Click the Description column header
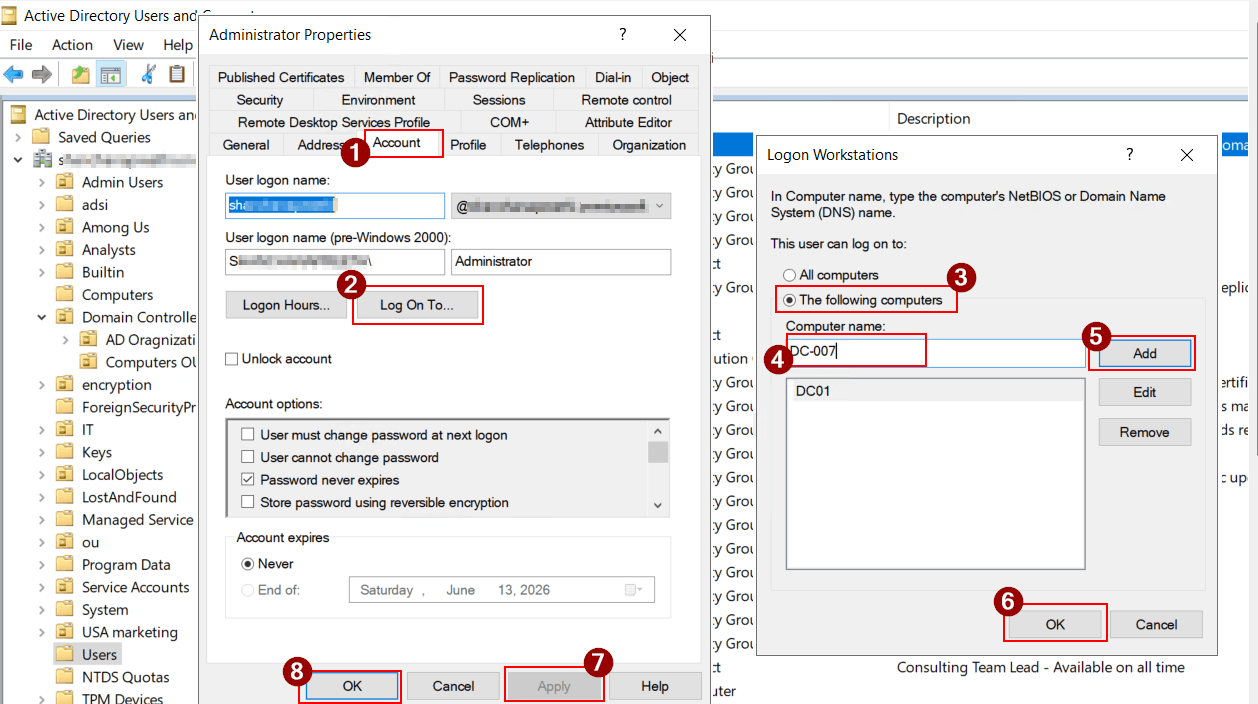 tap(933, 118)
